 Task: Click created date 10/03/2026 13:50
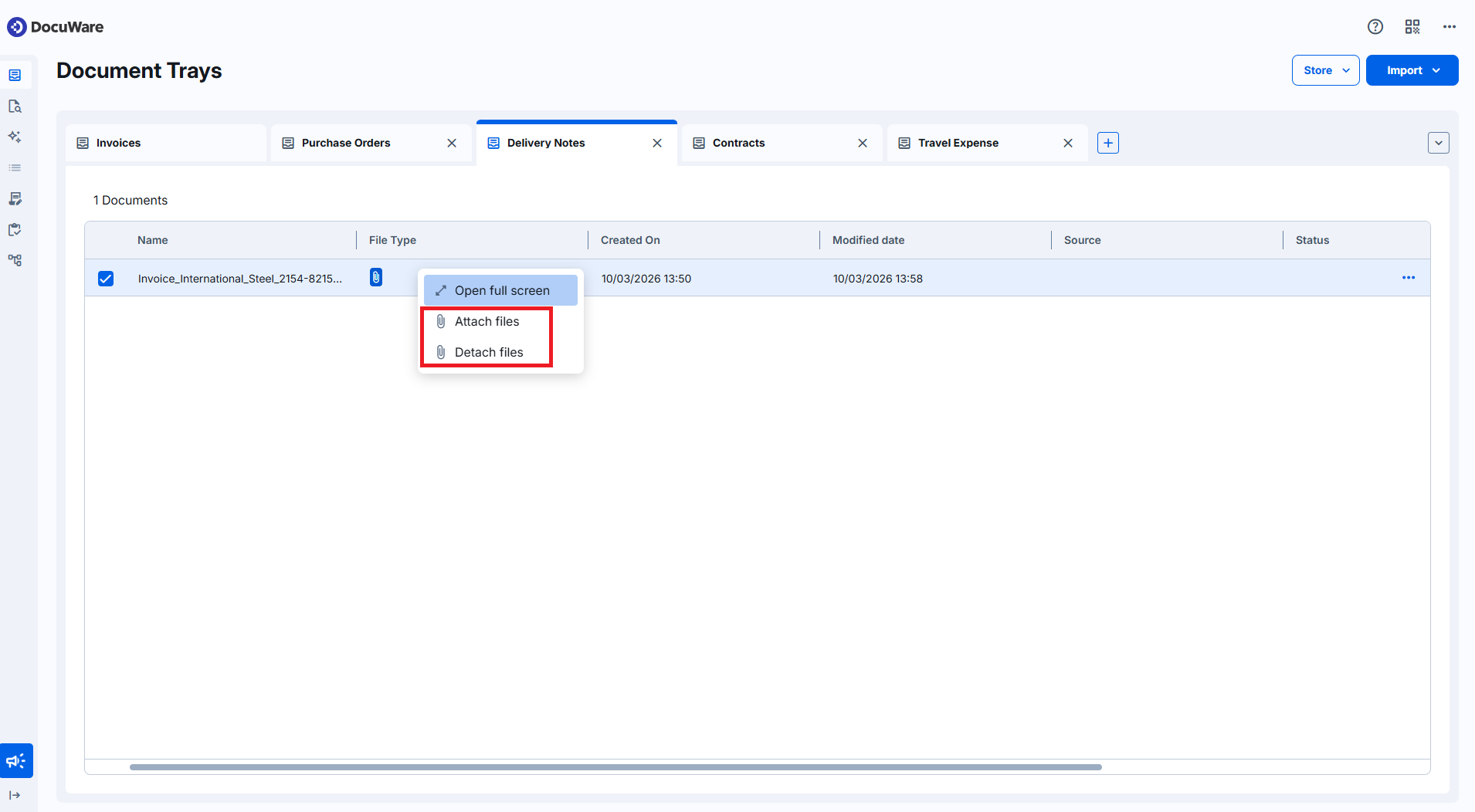pos(646,279)
